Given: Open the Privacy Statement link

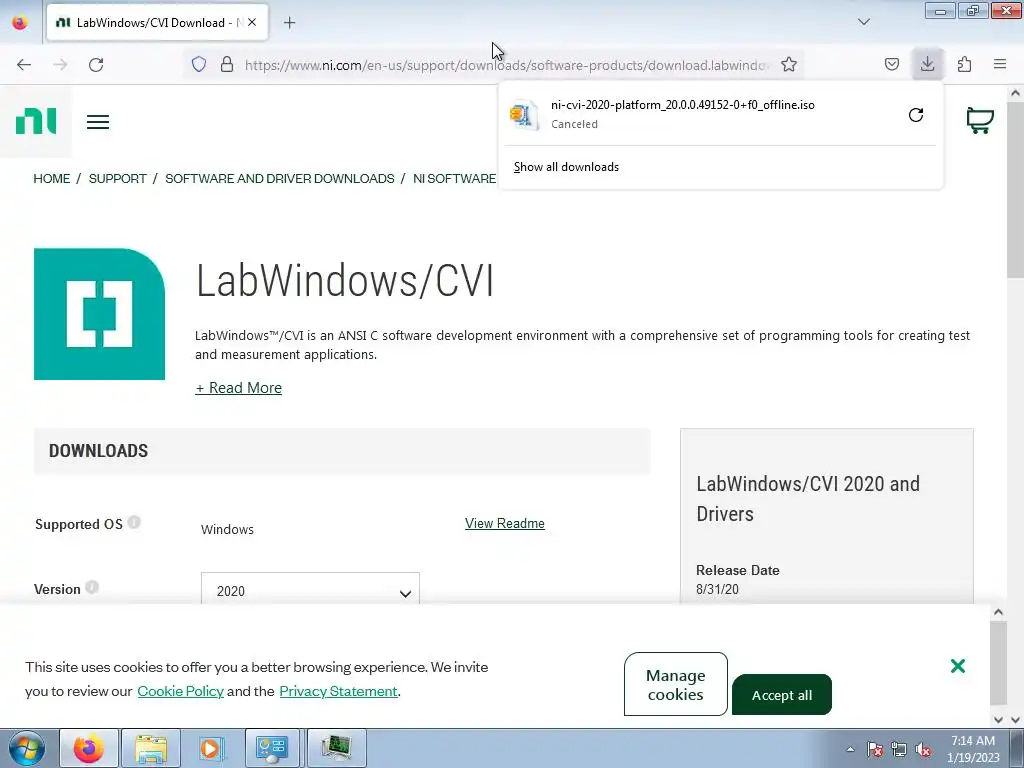Looking at the screenshot, I should 338,691.
